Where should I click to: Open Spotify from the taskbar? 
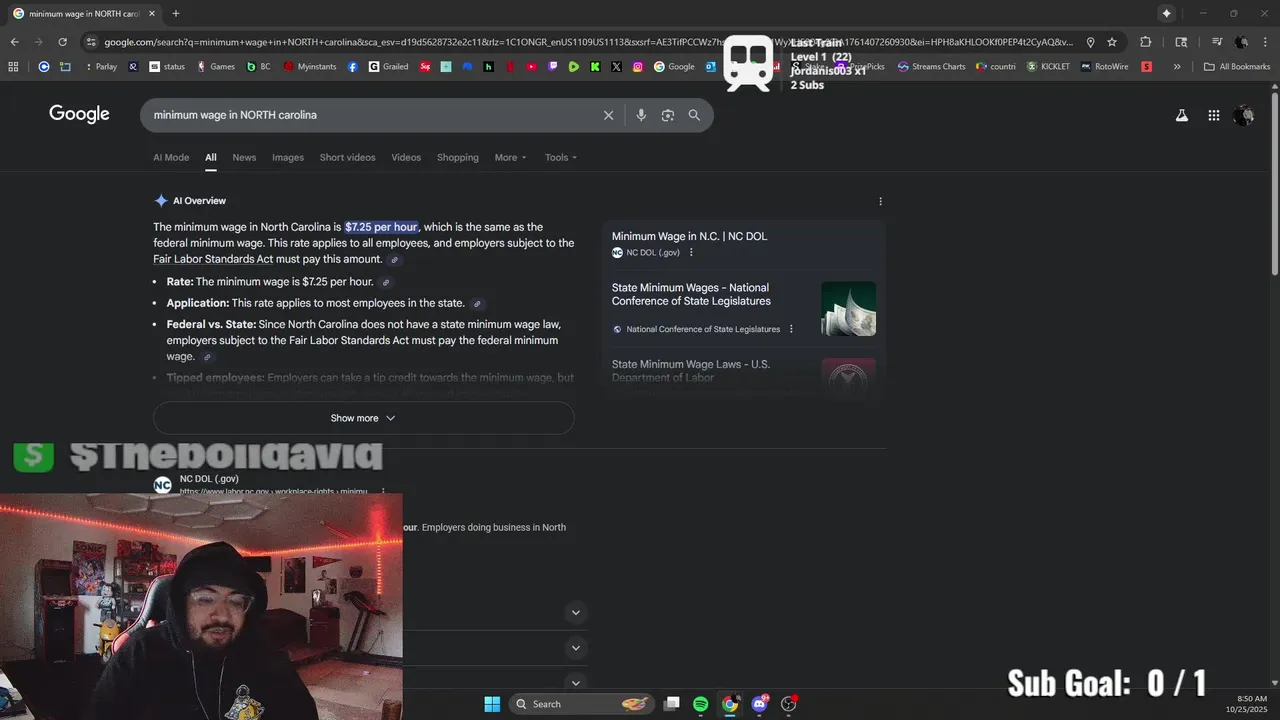point(701,704)
